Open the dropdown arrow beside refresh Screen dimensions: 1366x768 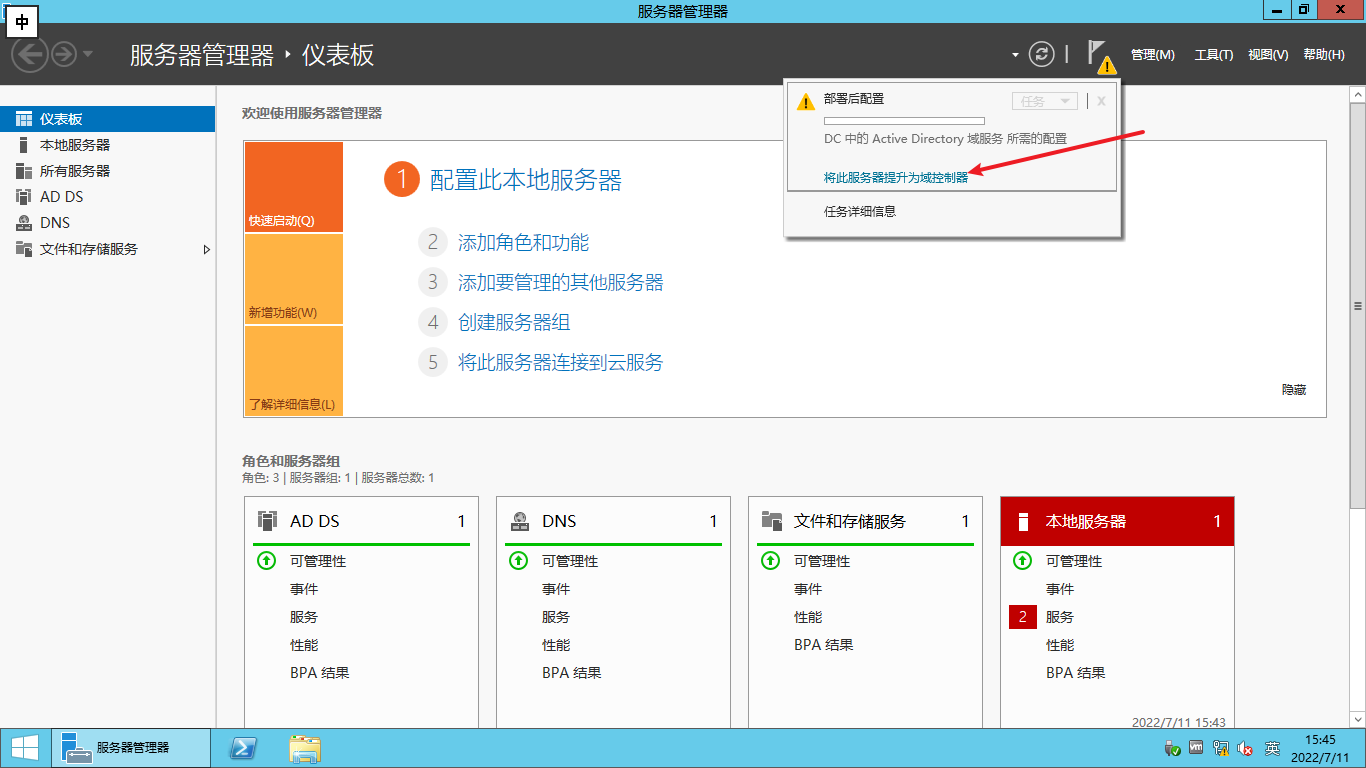[x=1015, y=55]
